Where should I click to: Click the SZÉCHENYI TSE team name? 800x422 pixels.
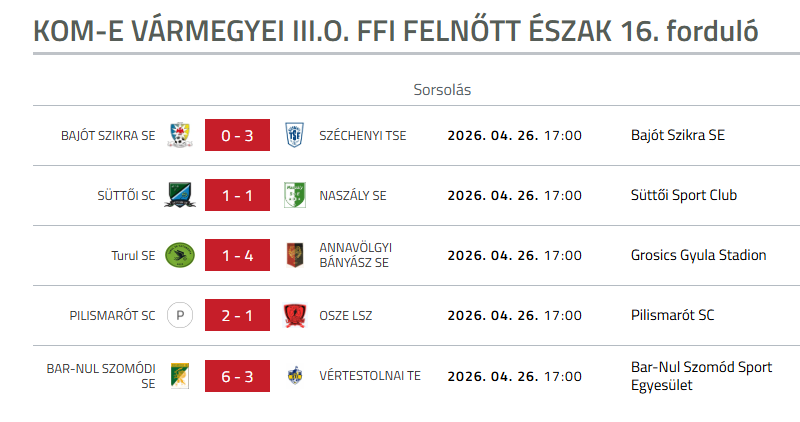(x=362, y=135)
